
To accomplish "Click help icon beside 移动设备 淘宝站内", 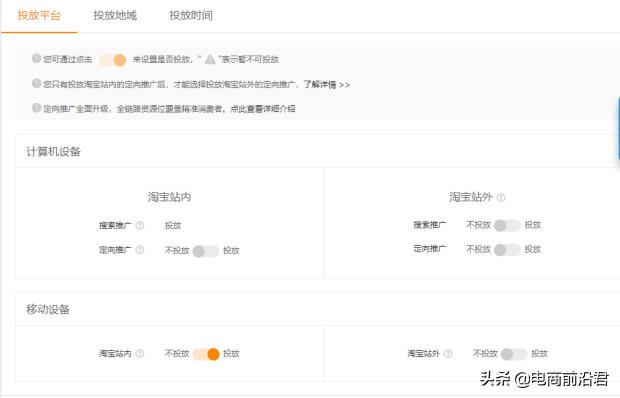I will [x=140, y=353].
